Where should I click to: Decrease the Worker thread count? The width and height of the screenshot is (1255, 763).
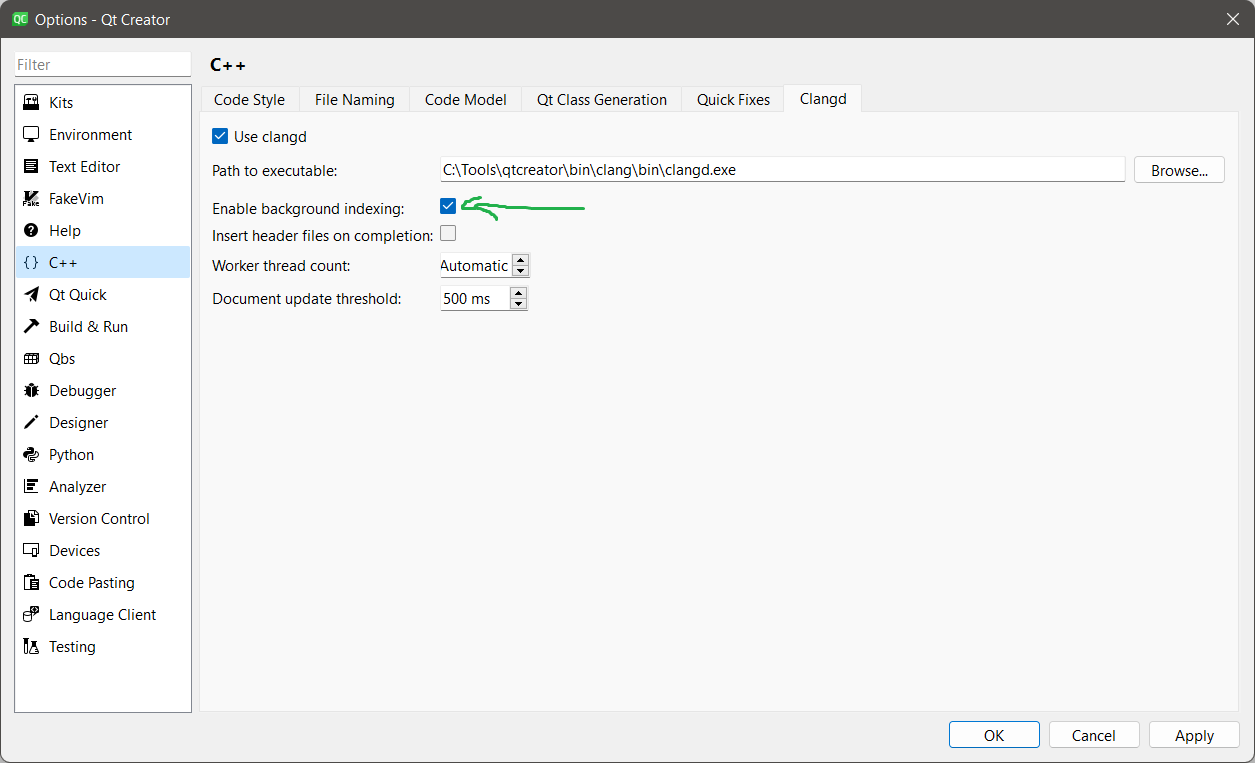(x=519, y=271)
